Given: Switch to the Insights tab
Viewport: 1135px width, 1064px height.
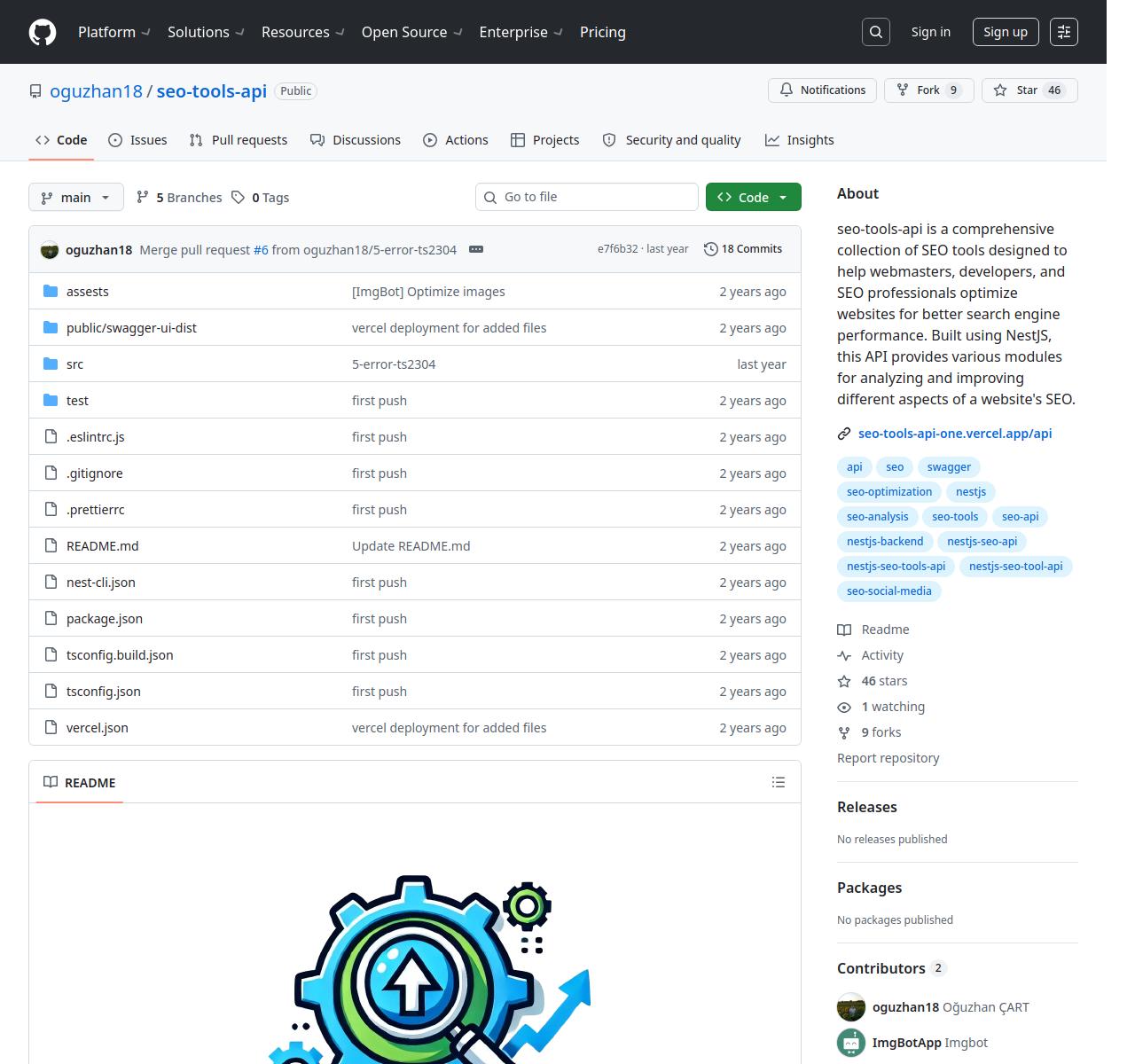Looking at the screenshot, I should pyautogui.click(x=800, y=140).
